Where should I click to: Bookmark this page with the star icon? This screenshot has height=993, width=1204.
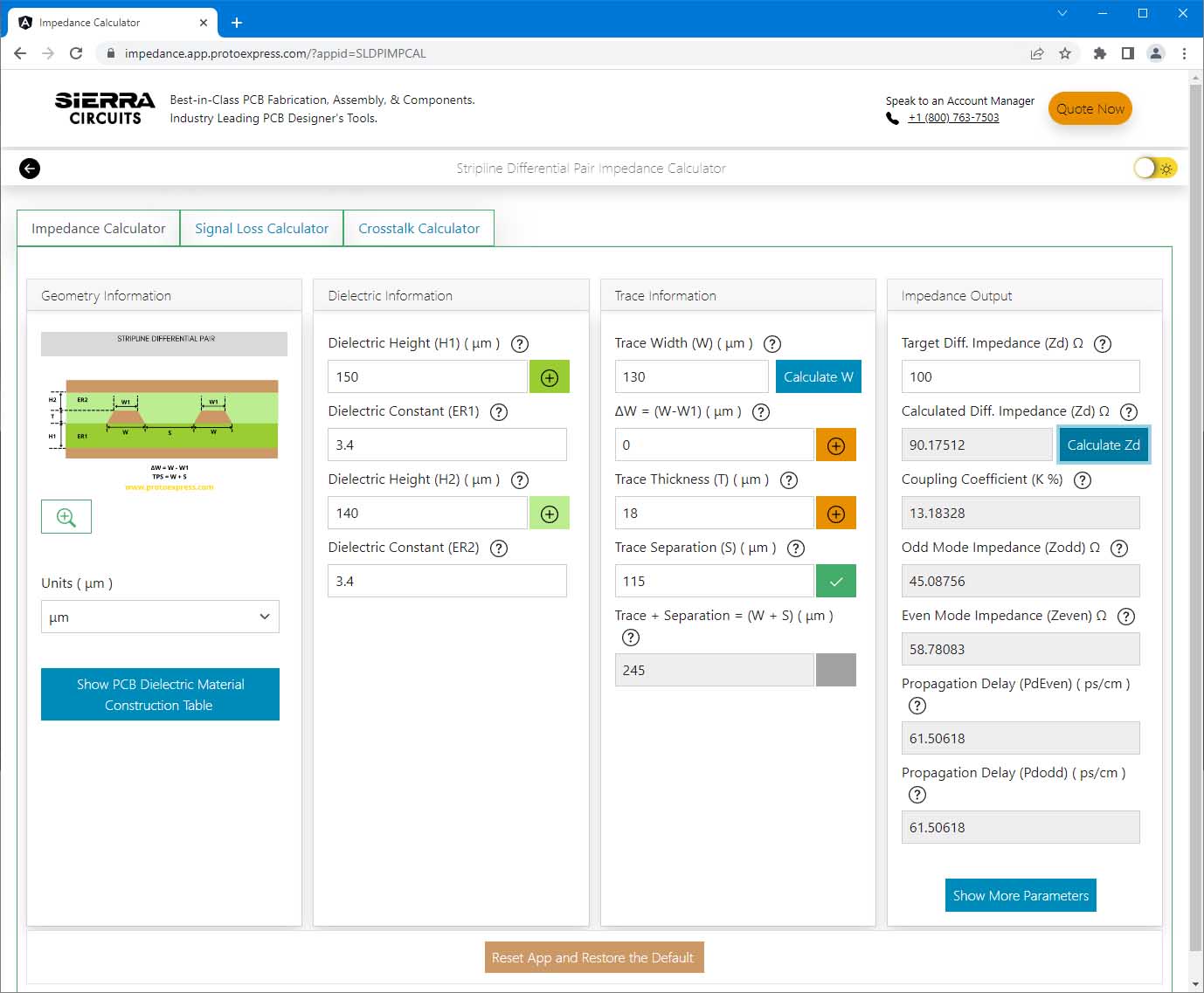pos(1065,53)
